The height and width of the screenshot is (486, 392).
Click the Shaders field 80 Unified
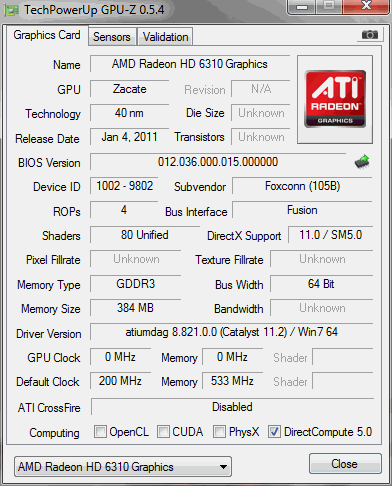(145, 235)
